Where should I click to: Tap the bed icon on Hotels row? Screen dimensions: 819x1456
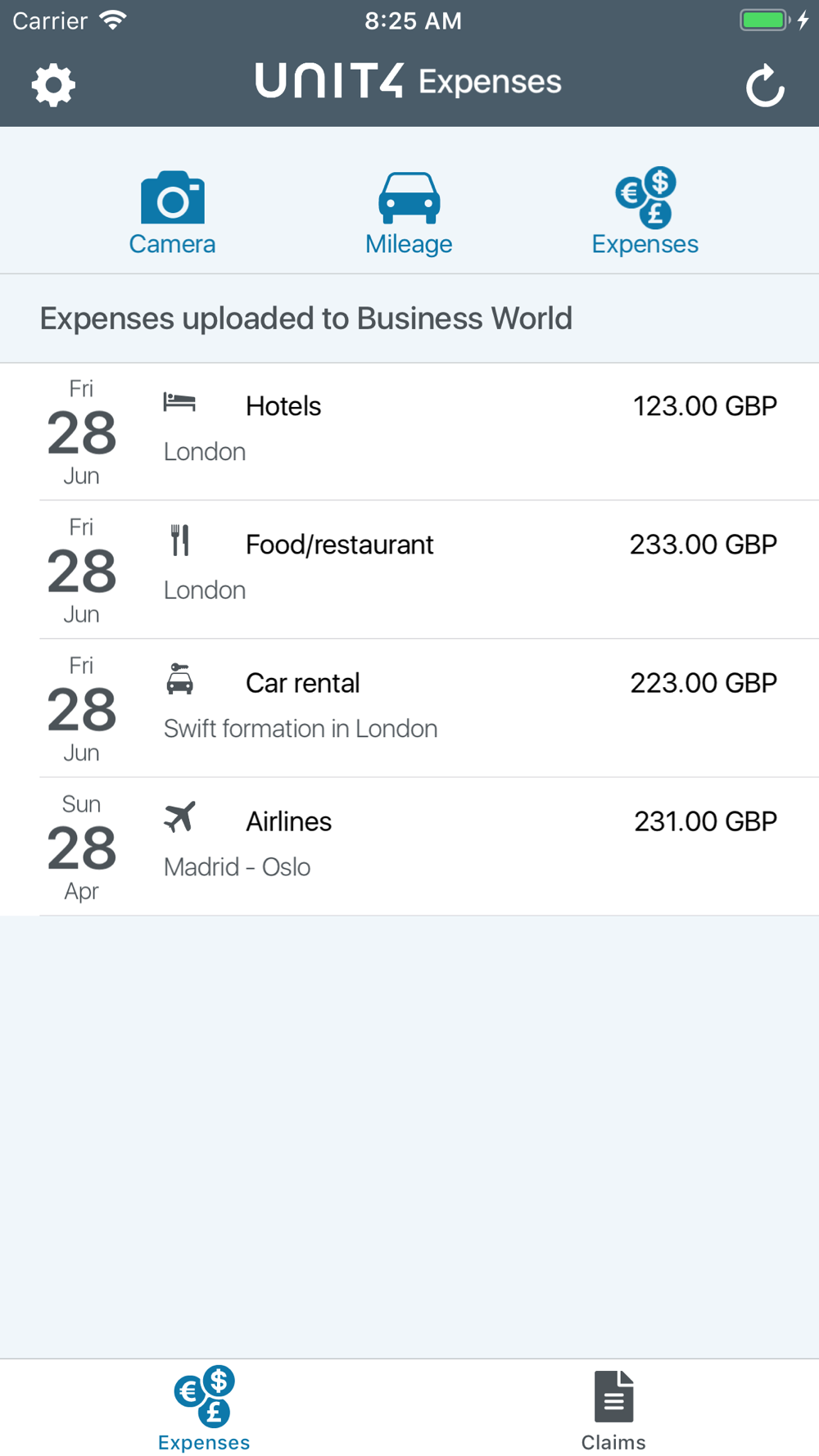point(179,402)
